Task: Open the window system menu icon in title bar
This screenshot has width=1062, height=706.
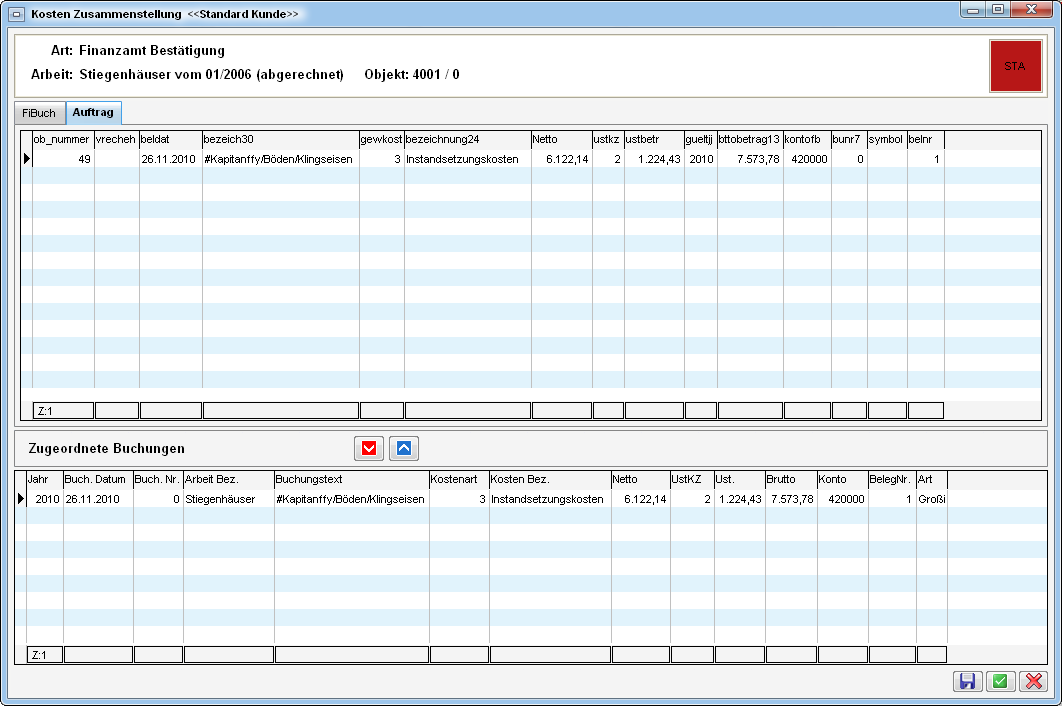Action: coord(16,15)
